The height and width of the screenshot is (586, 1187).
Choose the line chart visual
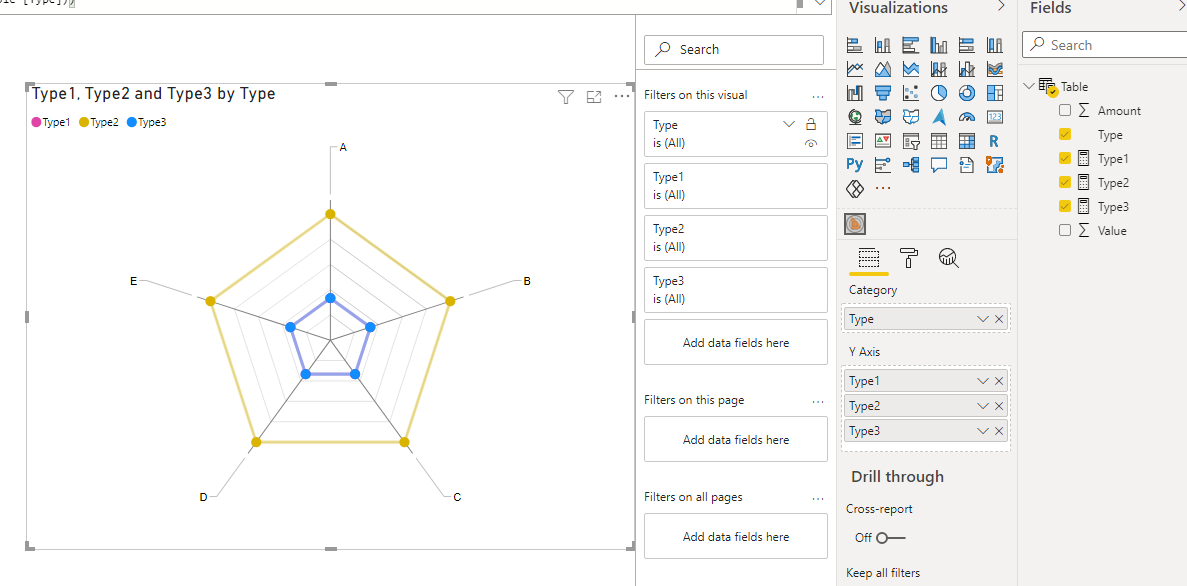pos(855,70)
